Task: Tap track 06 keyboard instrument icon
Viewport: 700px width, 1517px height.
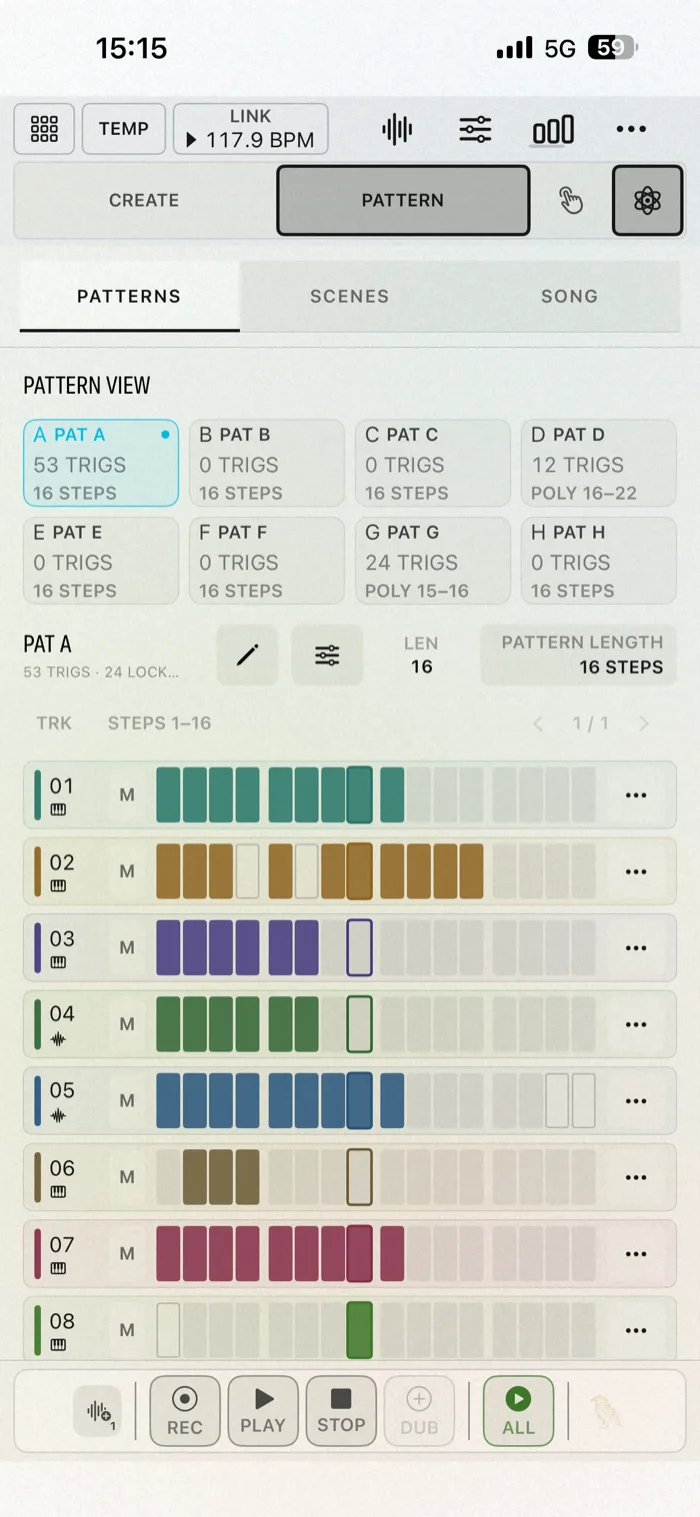Action: [58, 1192]
